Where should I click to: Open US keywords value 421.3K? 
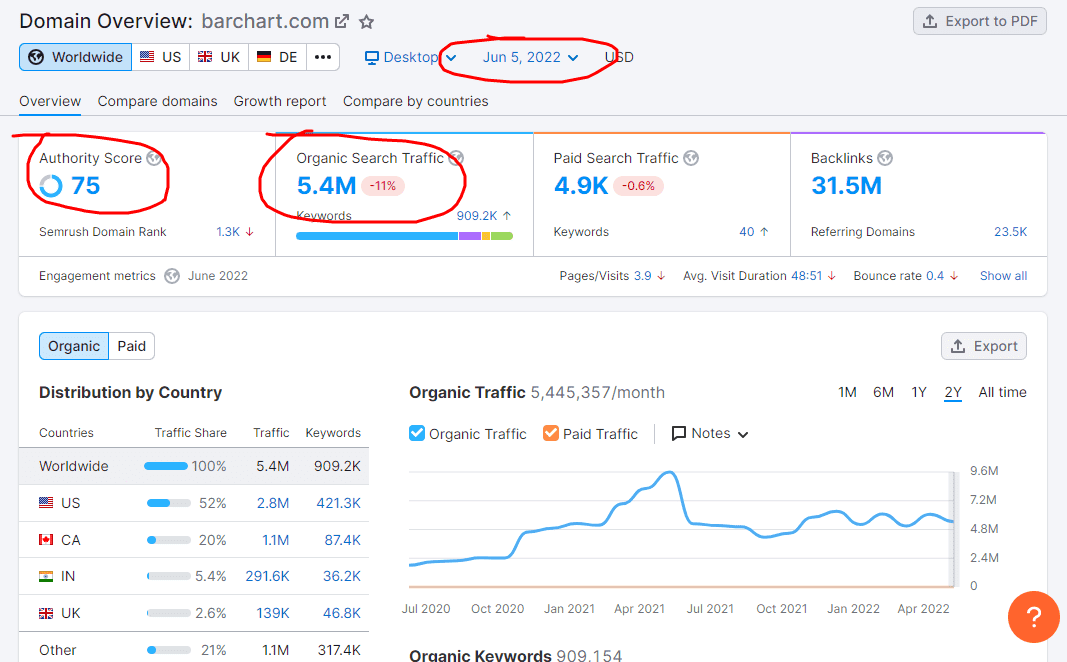pos(338,503)
